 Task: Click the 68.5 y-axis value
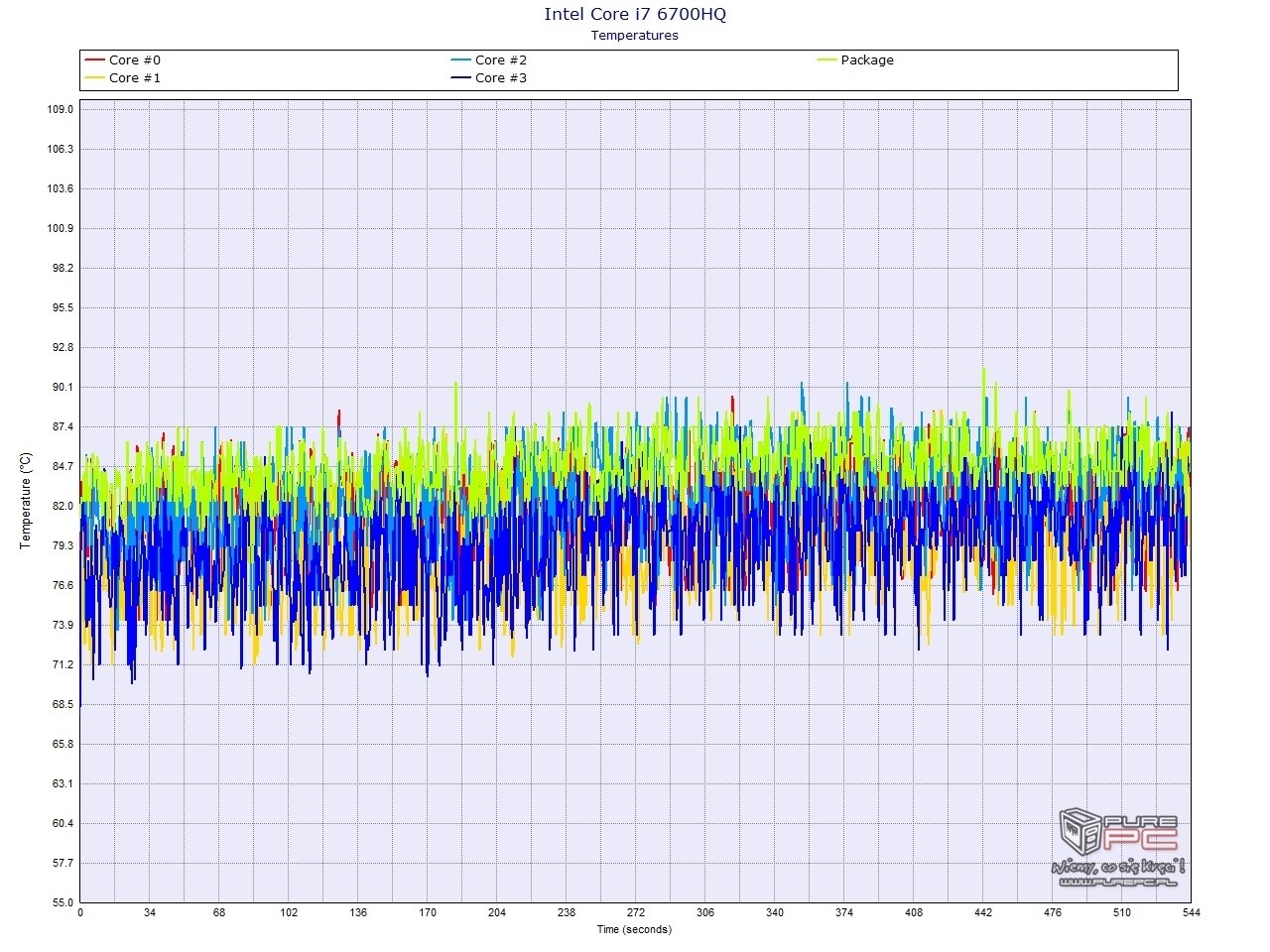pos(63,704)
